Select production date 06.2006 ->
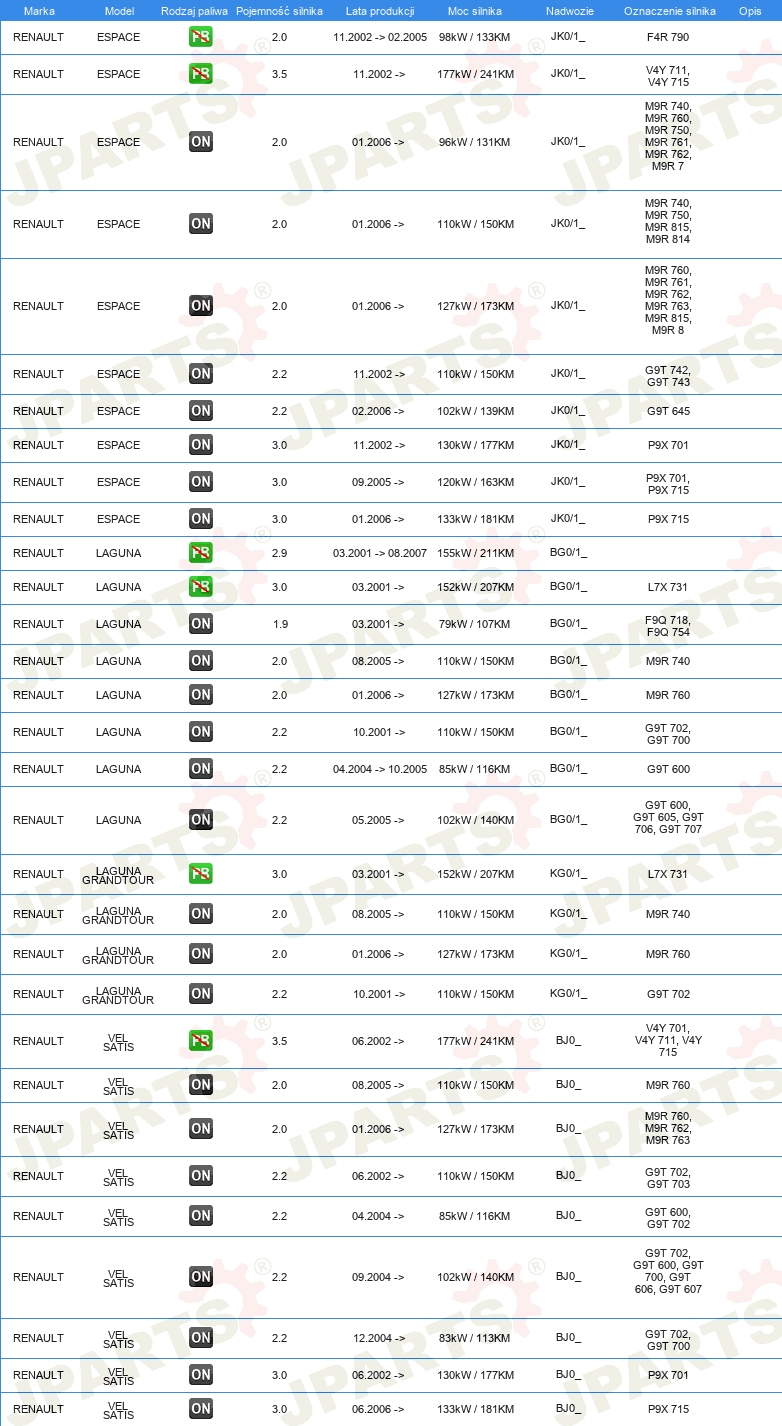The image size is (782, 1426). 378,1409
